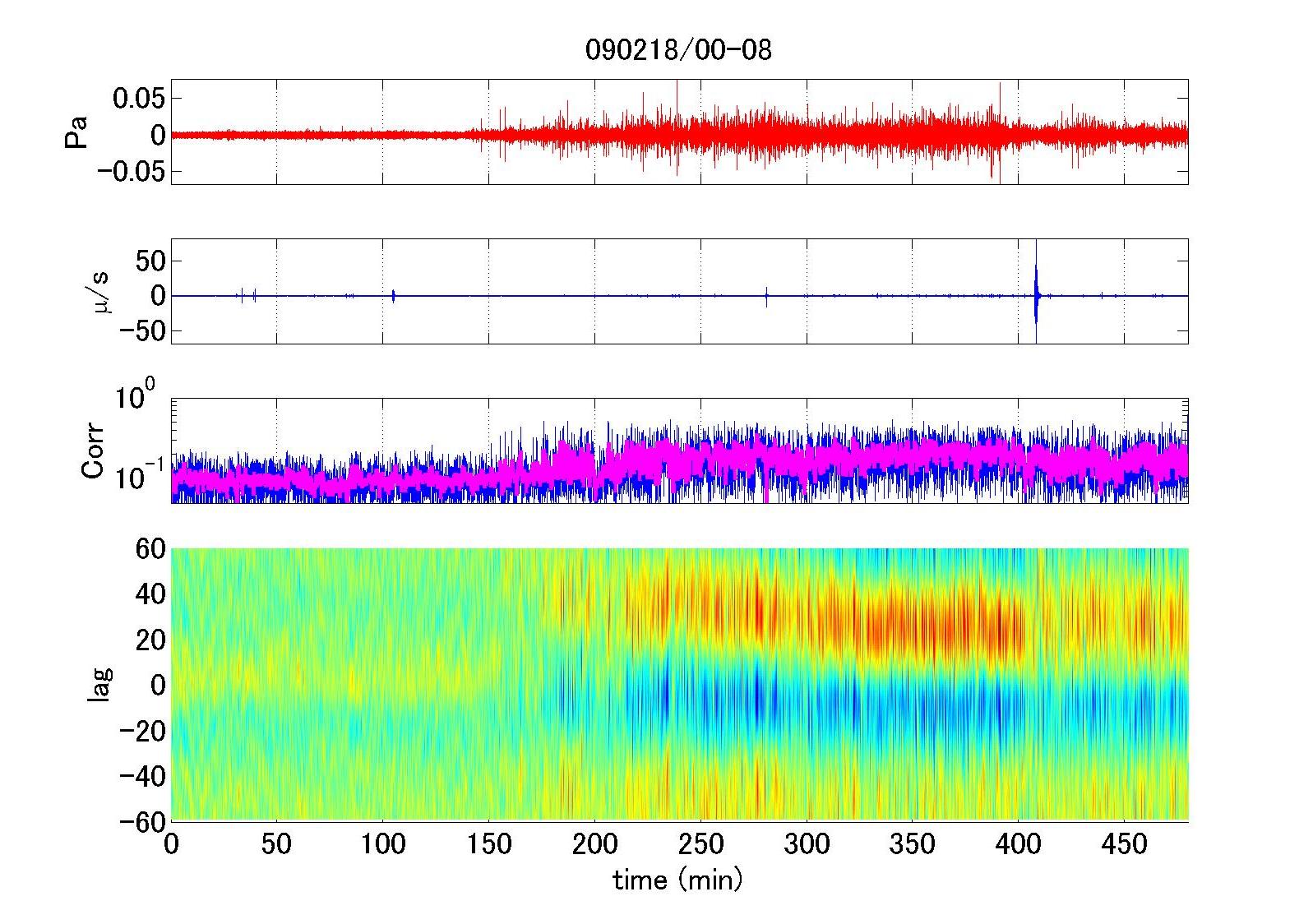Image resolution: width=1313 pixels, height=924 pixels.
Task: Click the 400 tick on the time axis
Action: tap(1019, 844)
